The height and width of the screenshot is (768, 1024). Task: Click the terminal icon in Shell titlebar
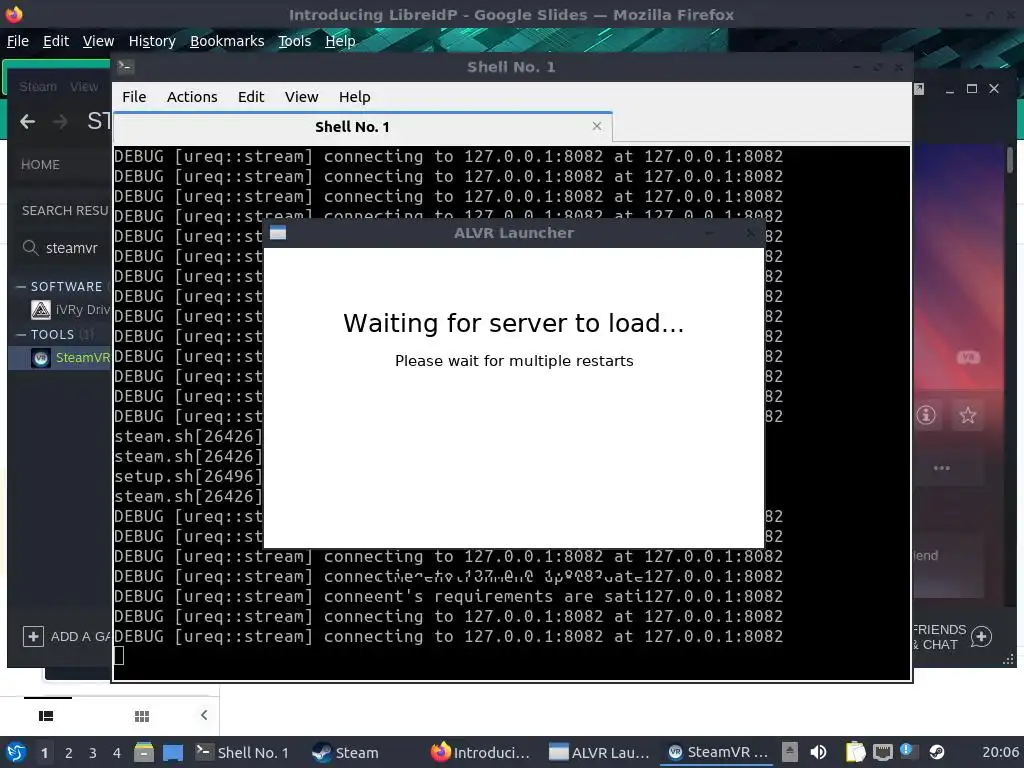[125, 67]
